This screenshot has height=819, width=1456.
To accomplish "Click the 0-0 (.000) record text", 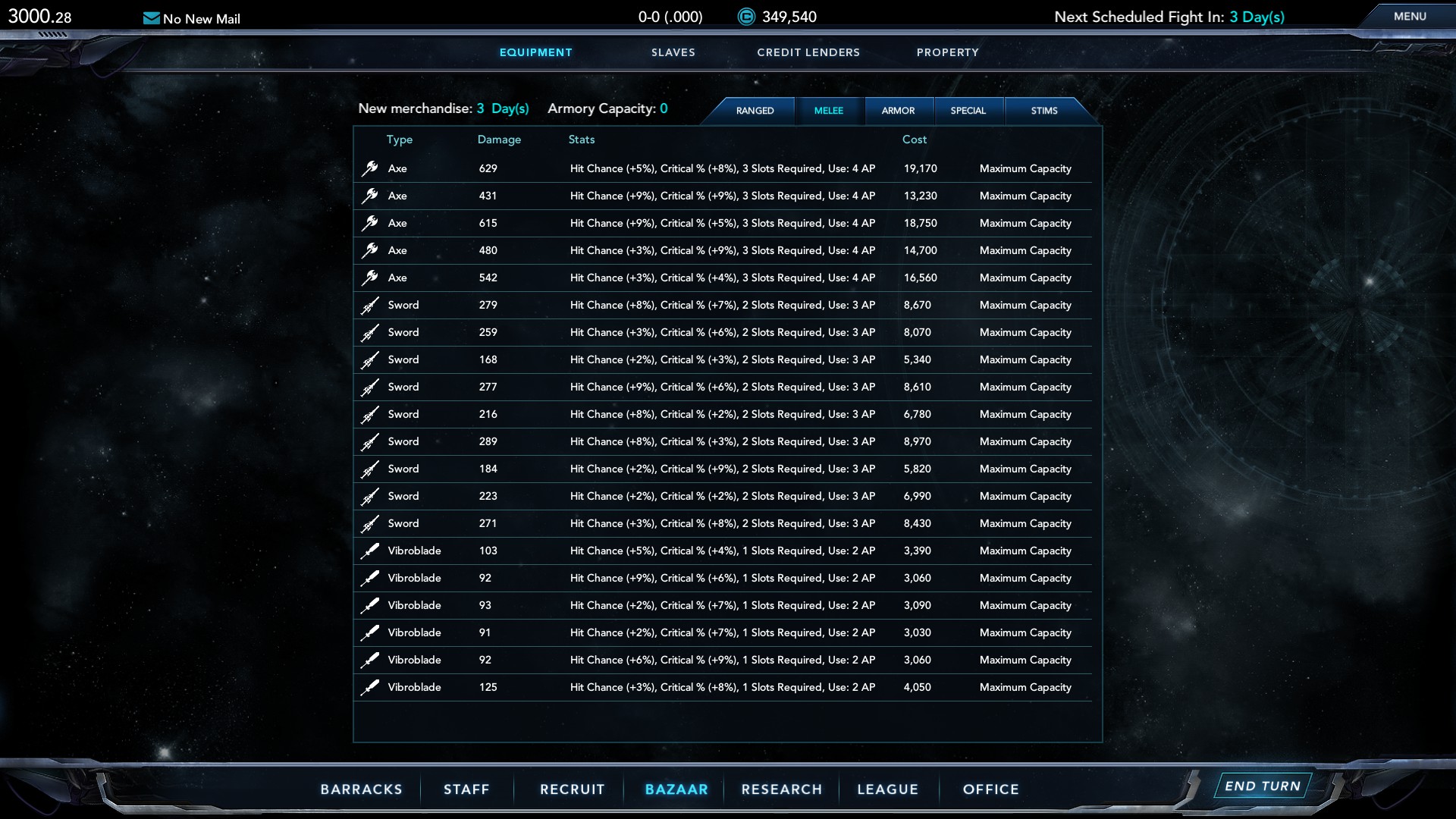I will (670, 17).
